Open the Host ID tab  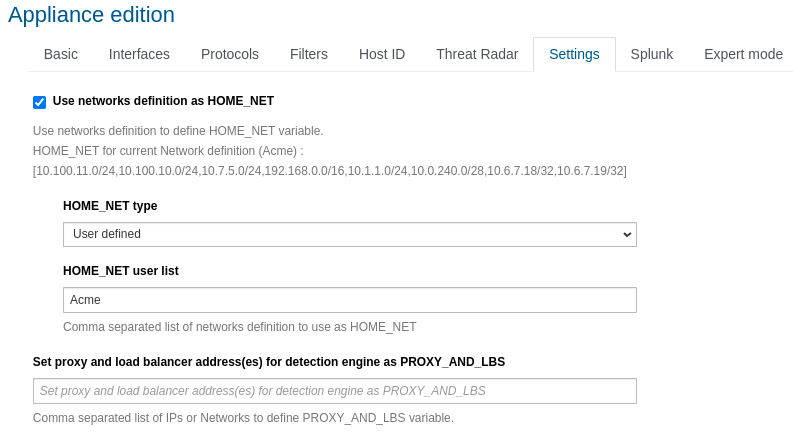pyautogui.click(x=382, y=54)
